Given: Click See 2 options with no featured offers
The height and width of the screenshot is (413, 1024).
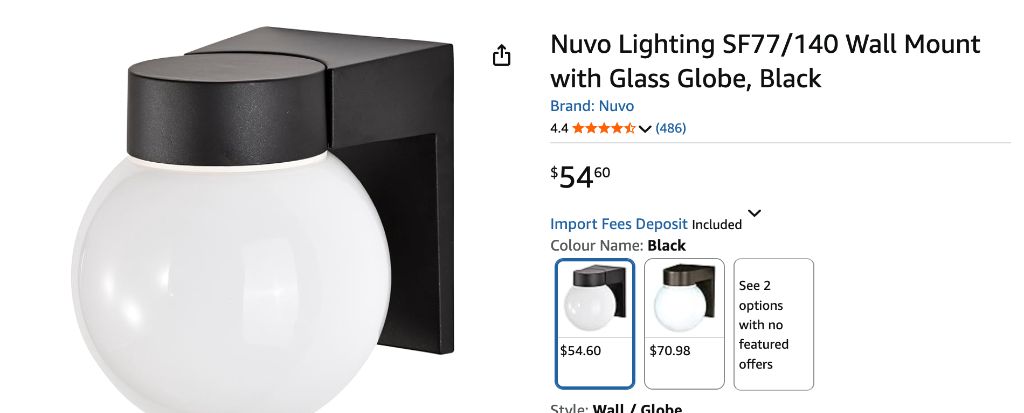Looking at the screenshot, I should pos(774,324).
